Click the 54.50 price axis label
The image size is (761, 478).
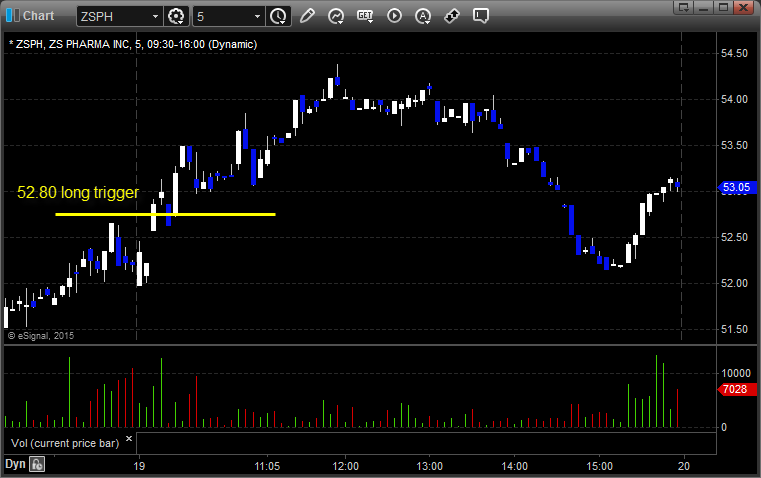point(734,53)
